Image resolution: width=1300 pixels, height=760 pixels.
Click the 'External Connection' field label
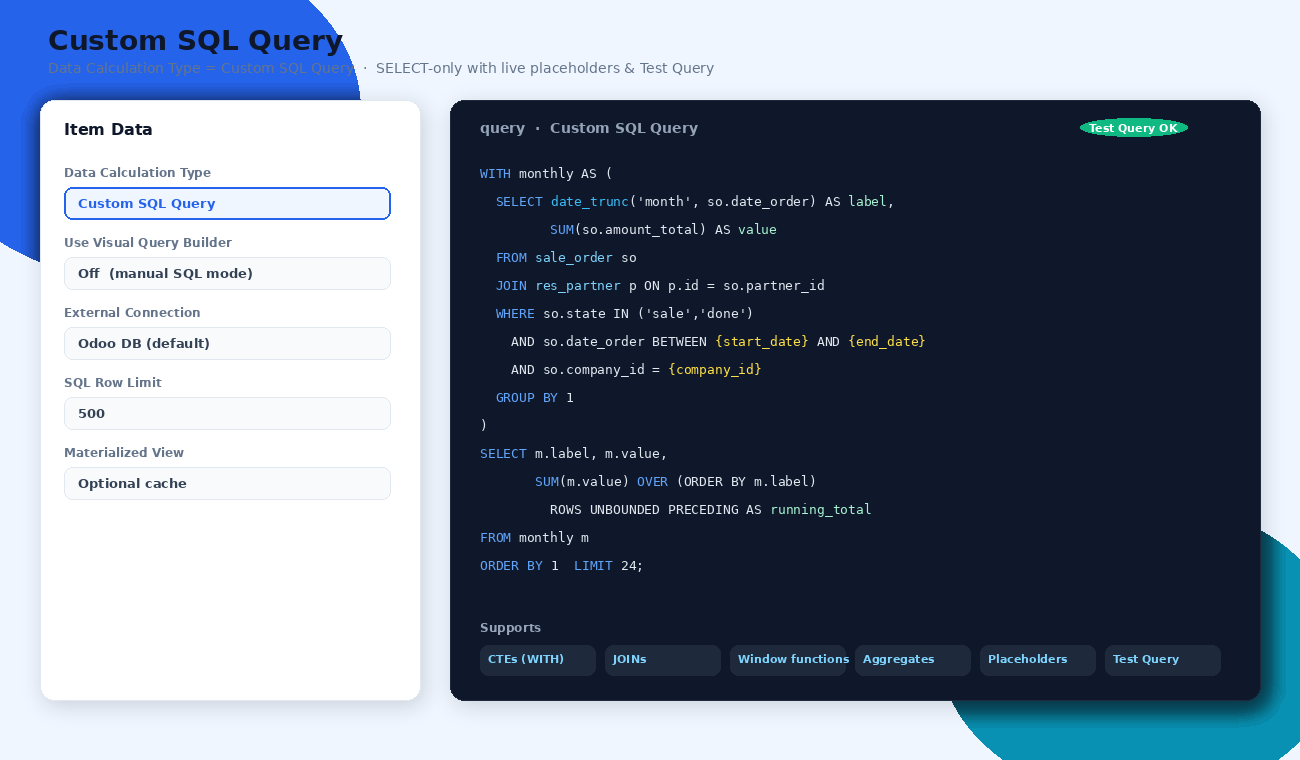(132, 313)
